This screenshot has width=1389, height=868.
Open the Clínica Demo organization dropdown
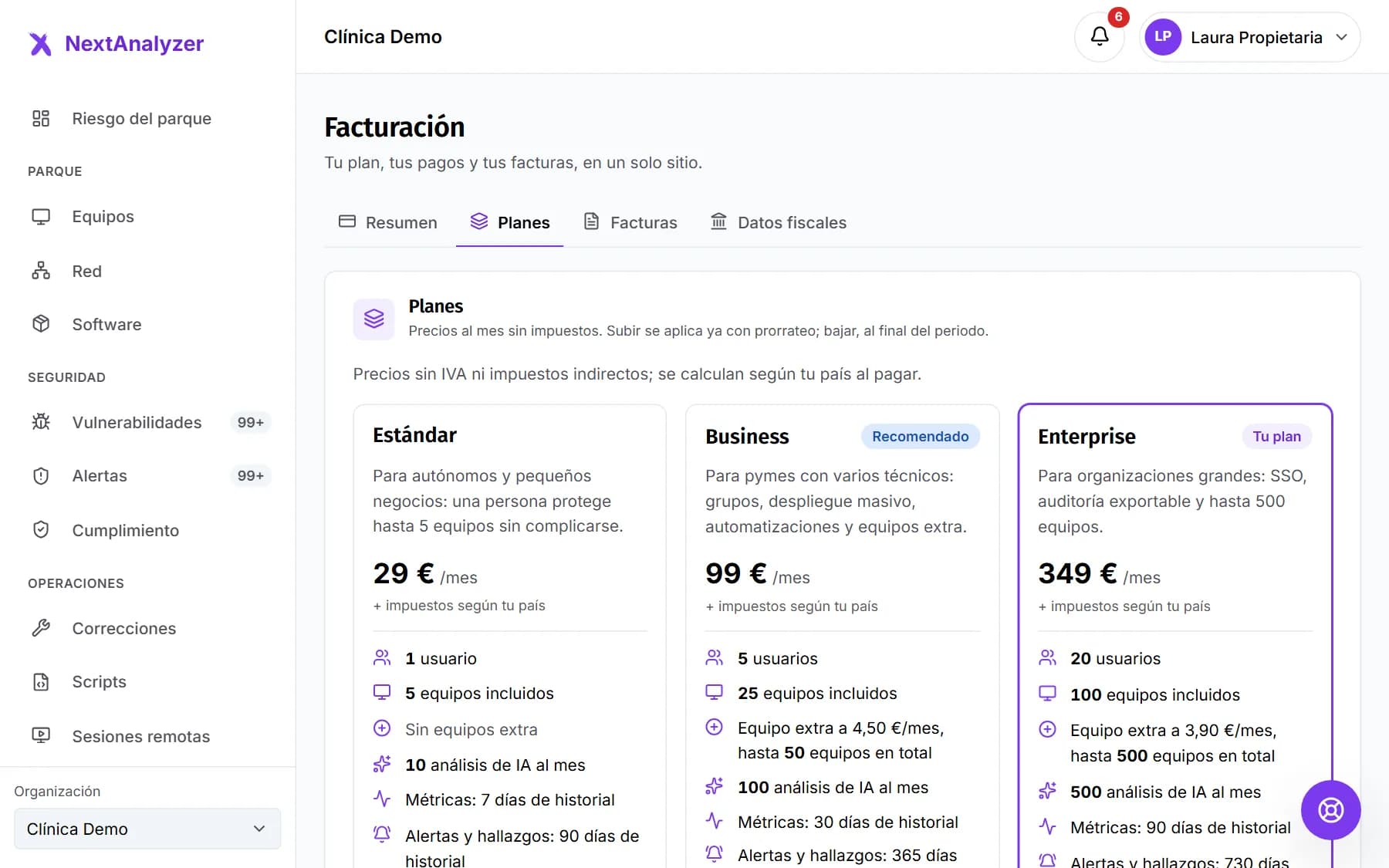coord(147,829)
